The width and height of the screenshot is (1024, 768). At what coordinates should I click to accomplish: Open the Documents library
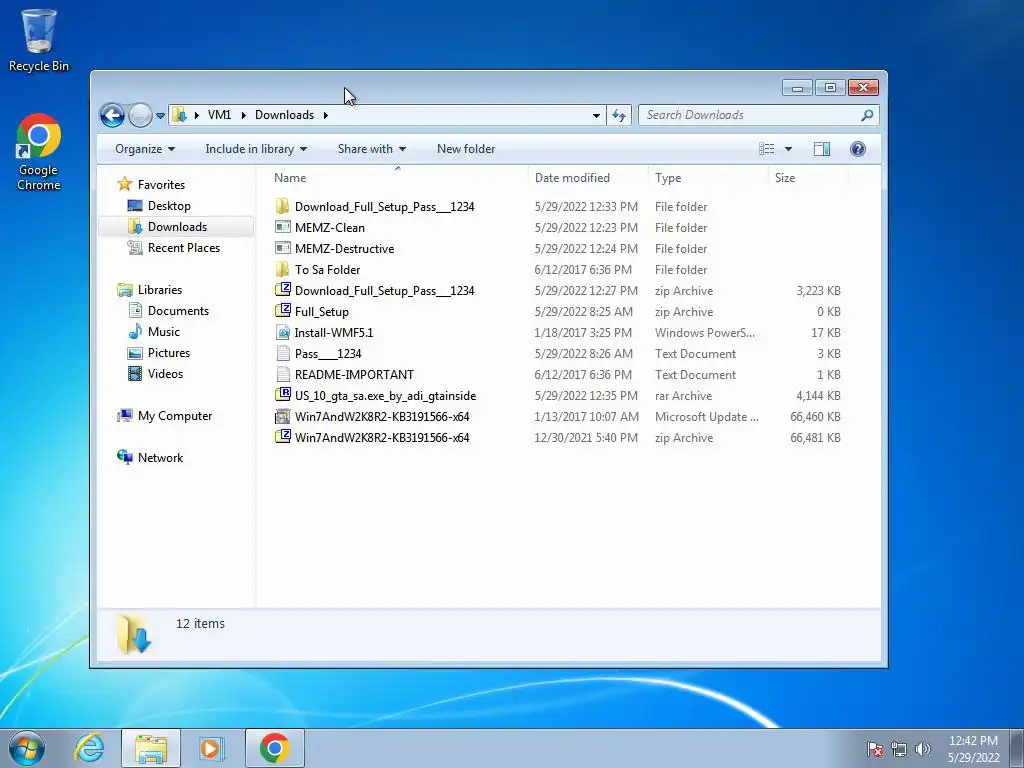(x=178, y=311)
